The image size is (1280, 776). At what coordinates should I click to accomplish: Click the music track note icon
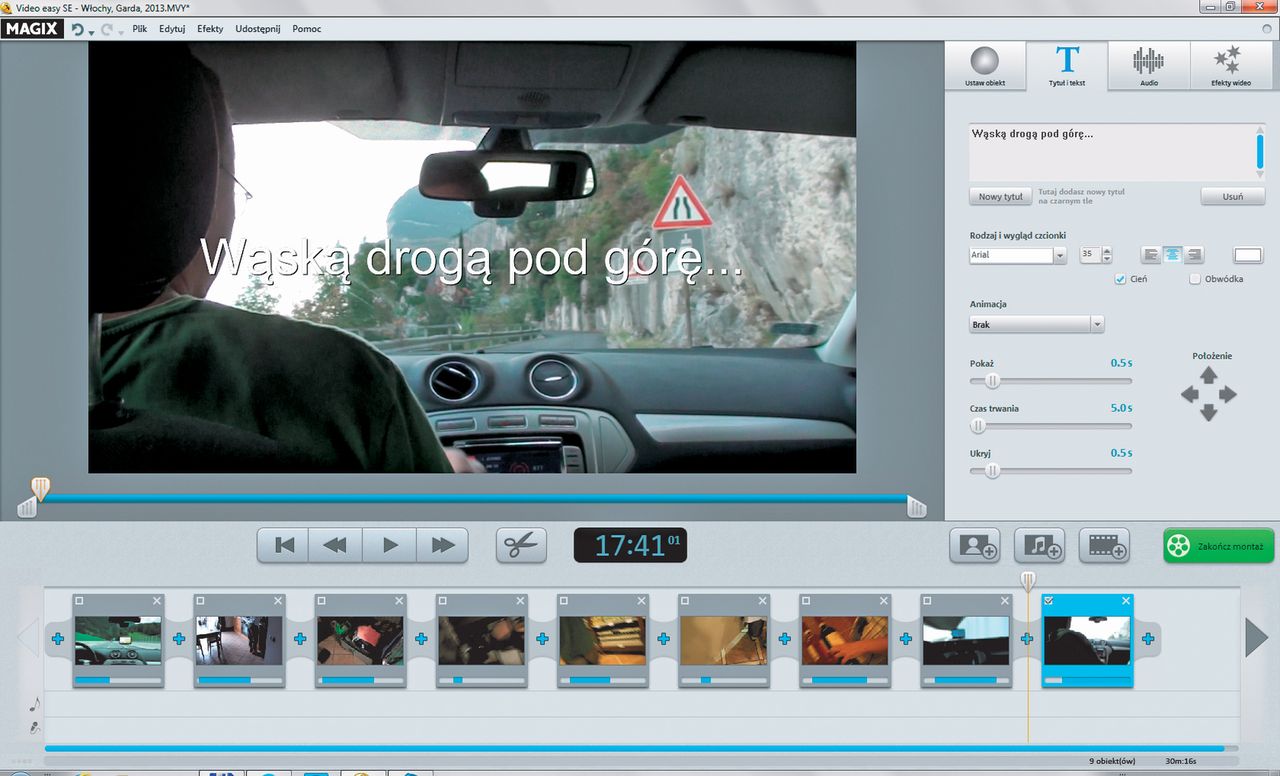[x=34, y=703]
